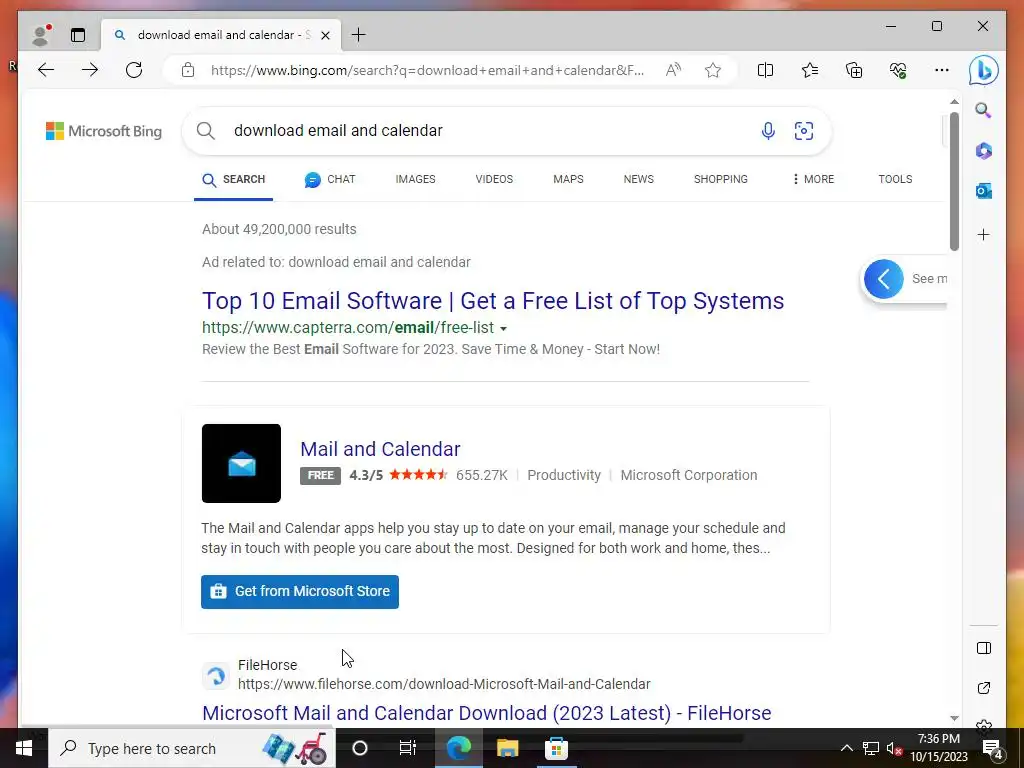Select the SEARCH results tab
Image resolution: width=1024 pixels, height=768 pixels.
(x=233, y=179)
